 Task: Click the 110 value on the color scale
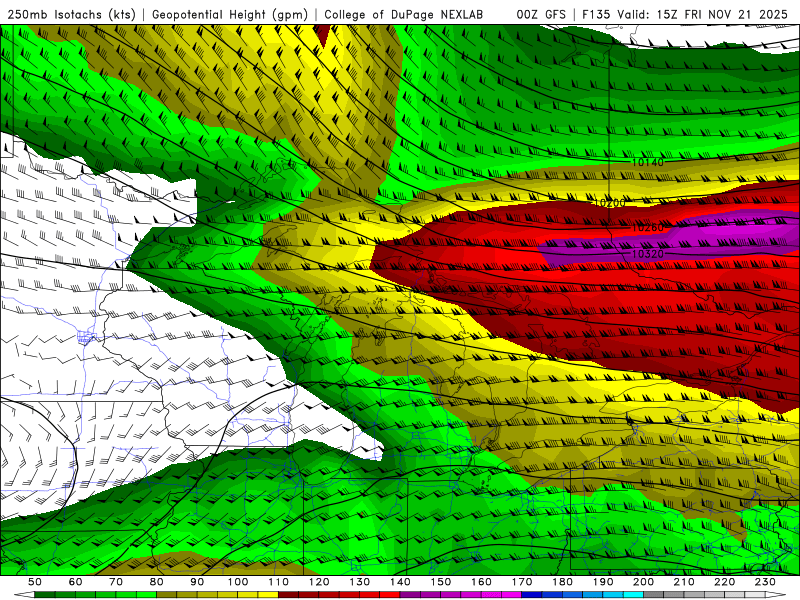tap(278, 582)
